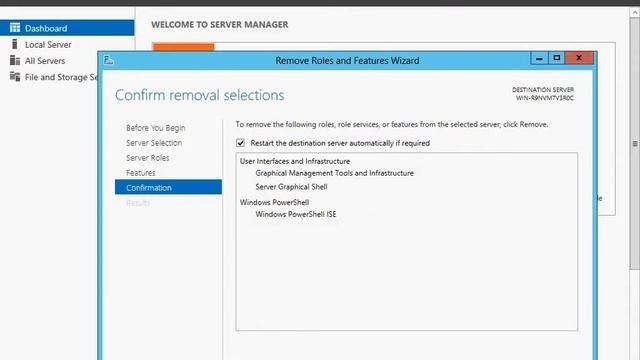Go to Before You Begin step
Viewport: 640px width, 360px height.
(x=156, y=128)
